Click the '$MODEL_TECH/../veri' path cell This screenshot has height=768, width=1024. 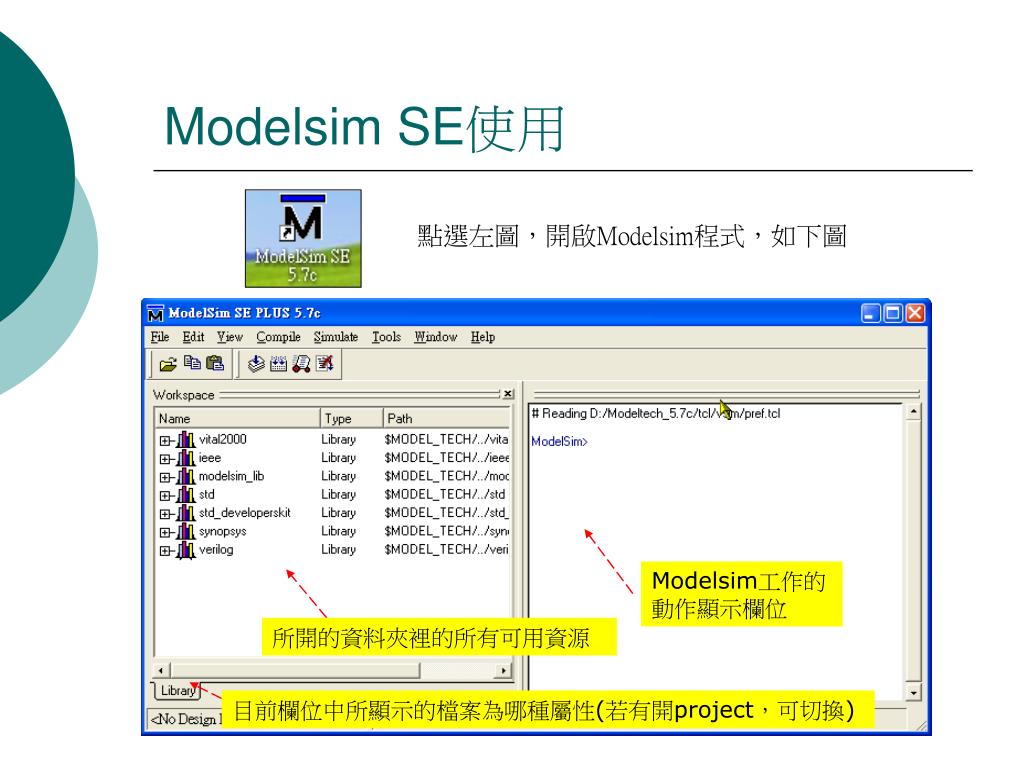tap(447, 550)
